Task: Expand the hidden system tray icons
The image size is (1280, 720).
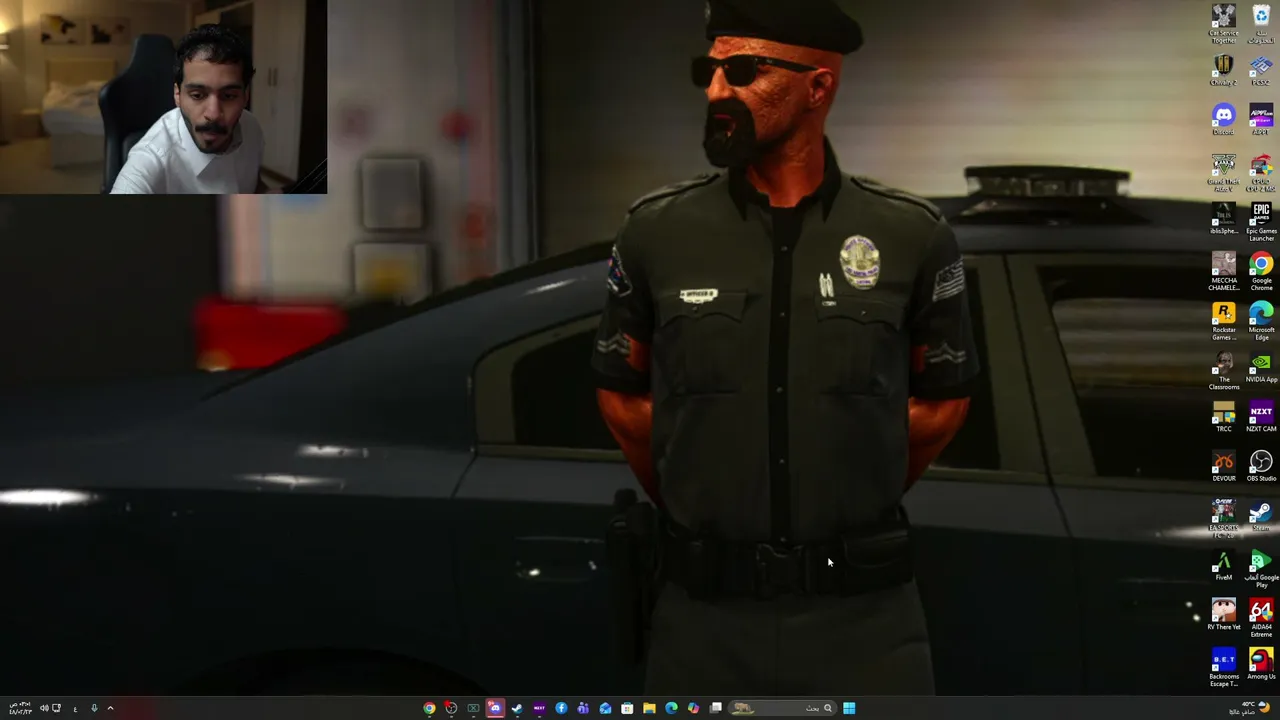Action: 110,708
